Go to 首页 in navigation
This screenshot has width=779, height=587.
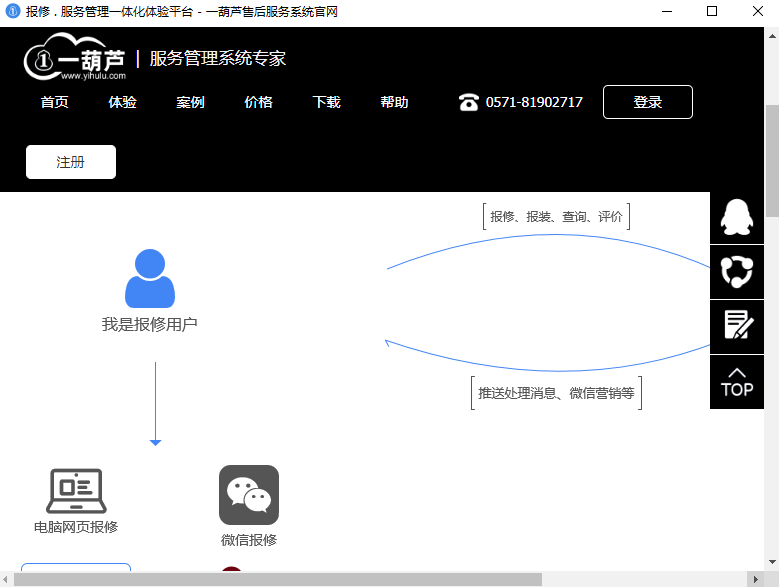coord(55,102)
